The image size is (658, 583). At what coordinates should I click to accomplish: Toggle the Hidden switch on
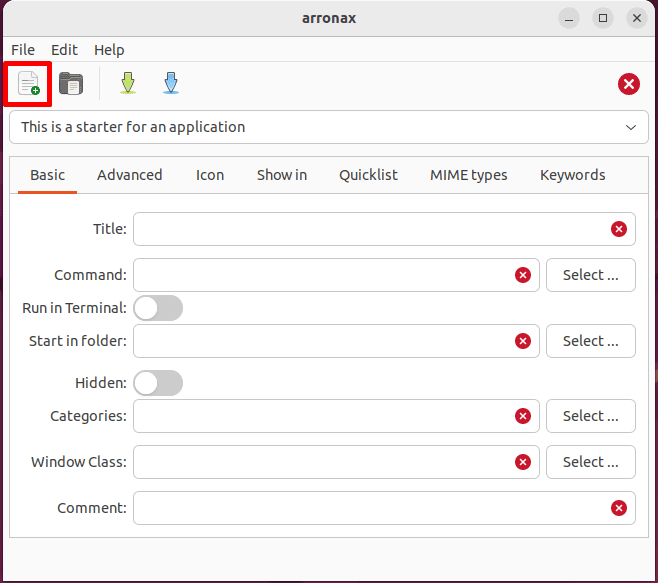tap(158, 383)
